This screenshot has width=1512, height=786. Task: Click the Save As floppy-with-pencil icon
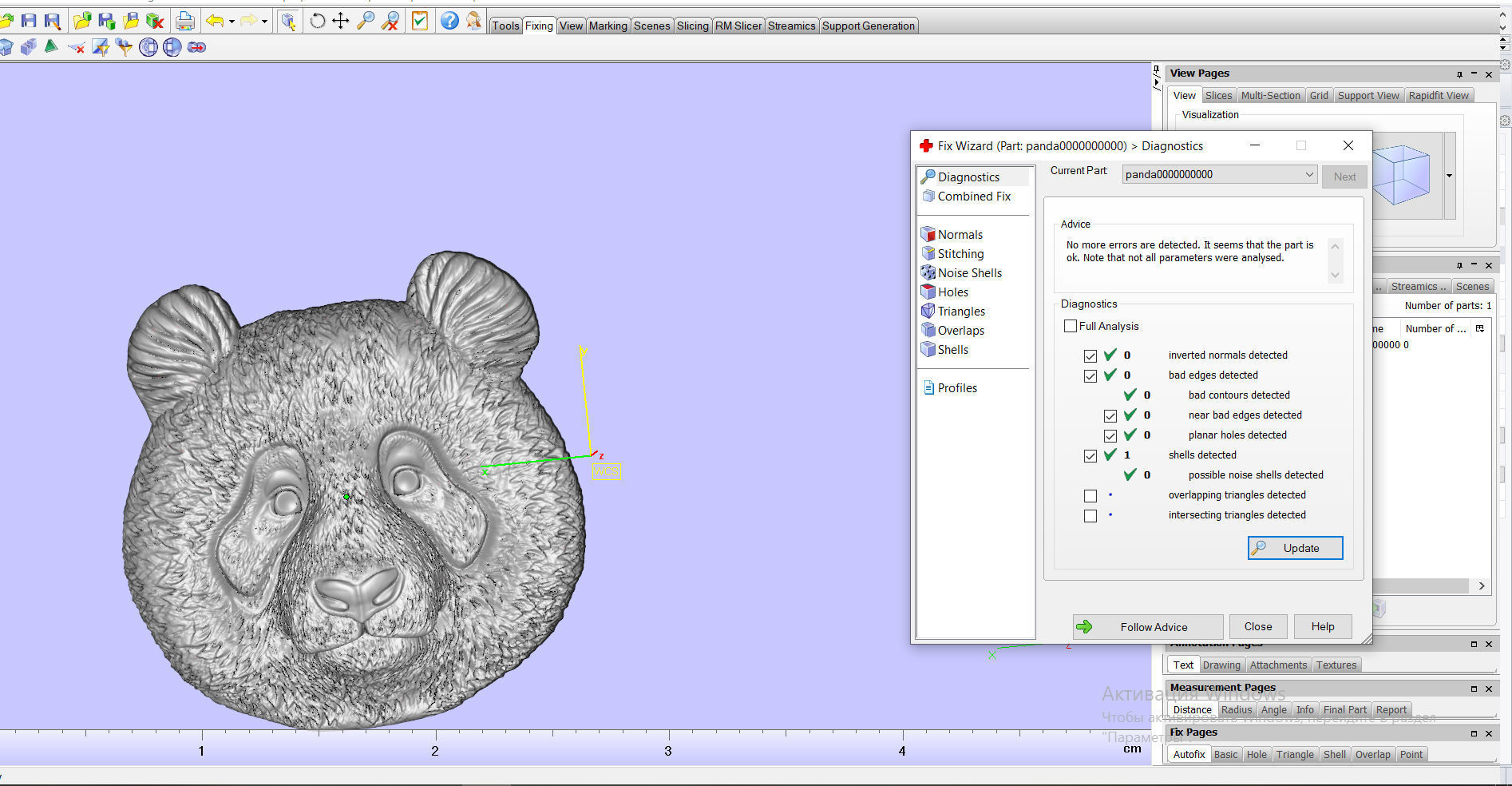pos(53,21)
